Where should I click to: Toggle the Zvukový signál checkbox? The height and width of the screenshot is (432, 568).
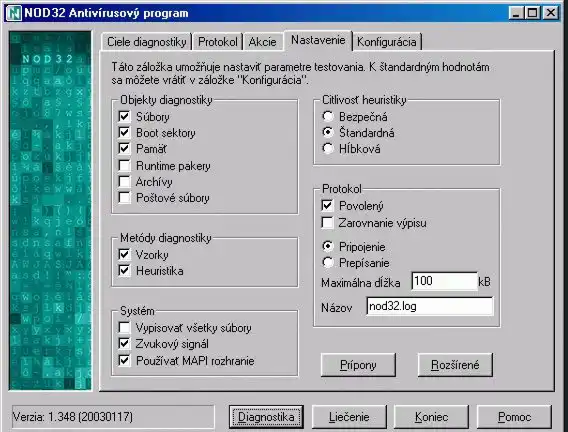coord(124,344)
